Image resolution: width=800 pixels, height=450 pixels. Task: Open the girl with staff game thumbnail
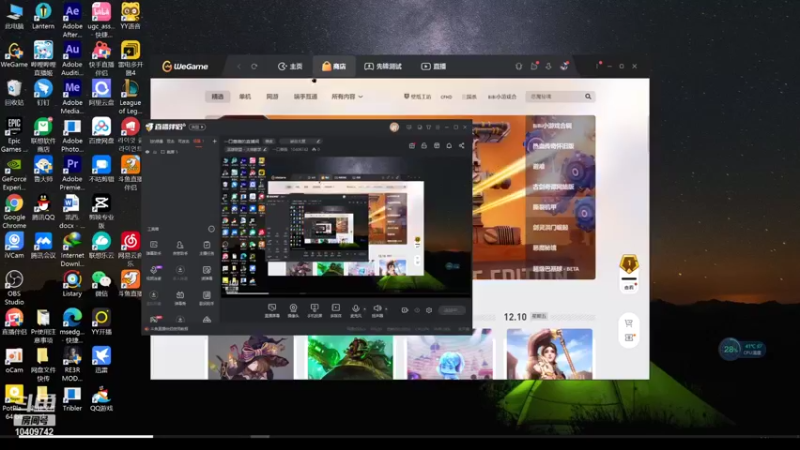[549, 354]
